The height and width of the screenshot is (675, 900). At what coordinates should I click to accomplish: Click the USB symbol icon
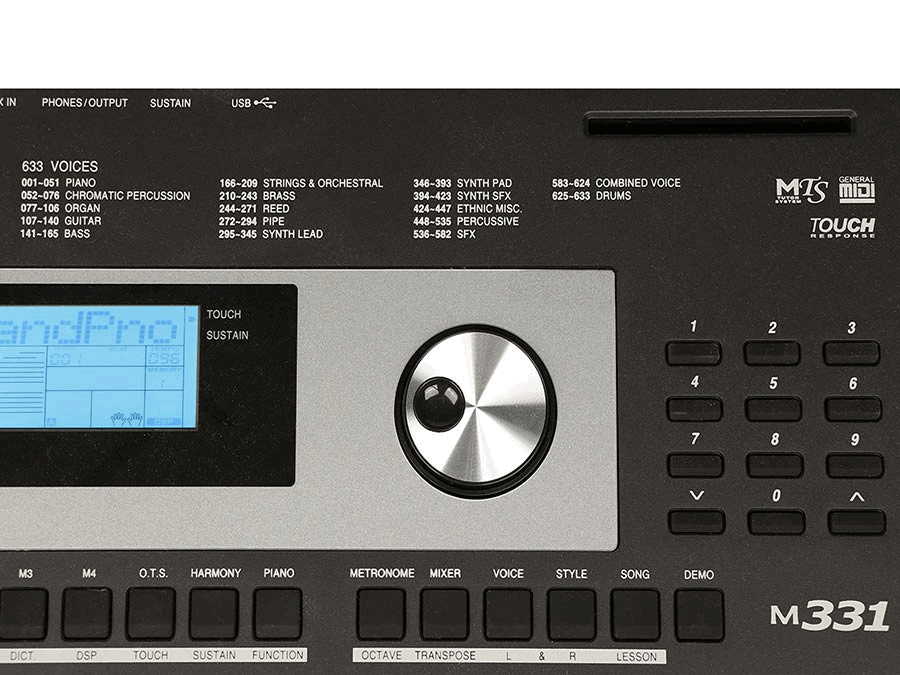[265, 103]
